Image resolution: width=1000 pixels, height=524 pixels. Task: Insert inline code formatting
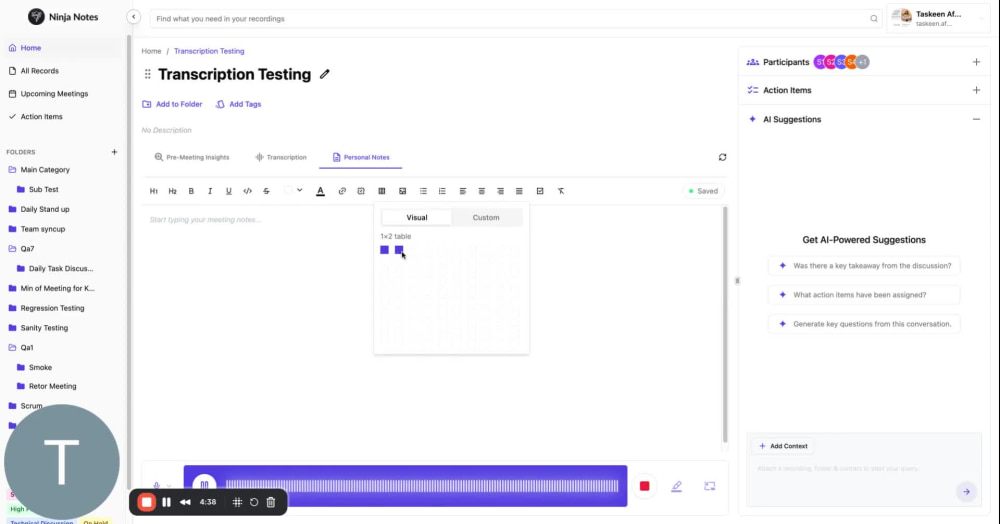click(247, 191)
